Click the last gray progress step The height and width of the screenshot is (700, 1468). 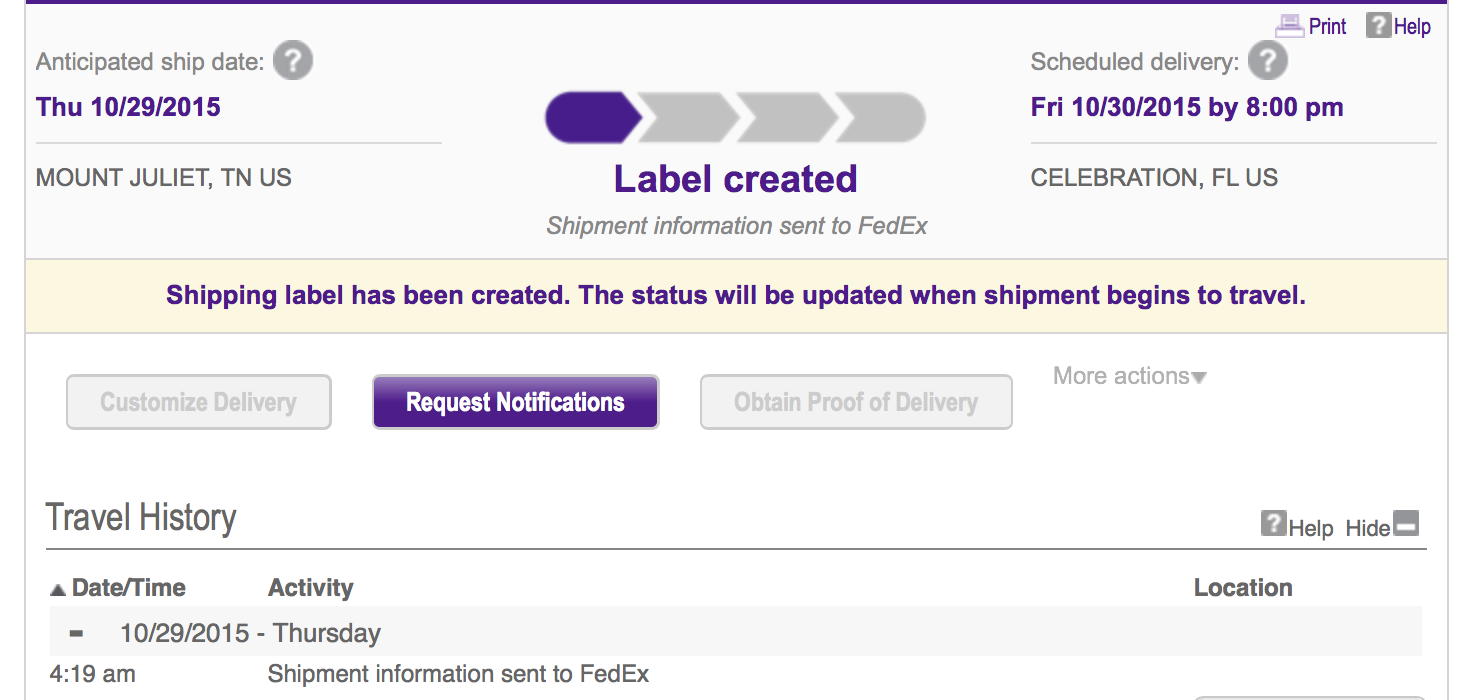[882, 118]
